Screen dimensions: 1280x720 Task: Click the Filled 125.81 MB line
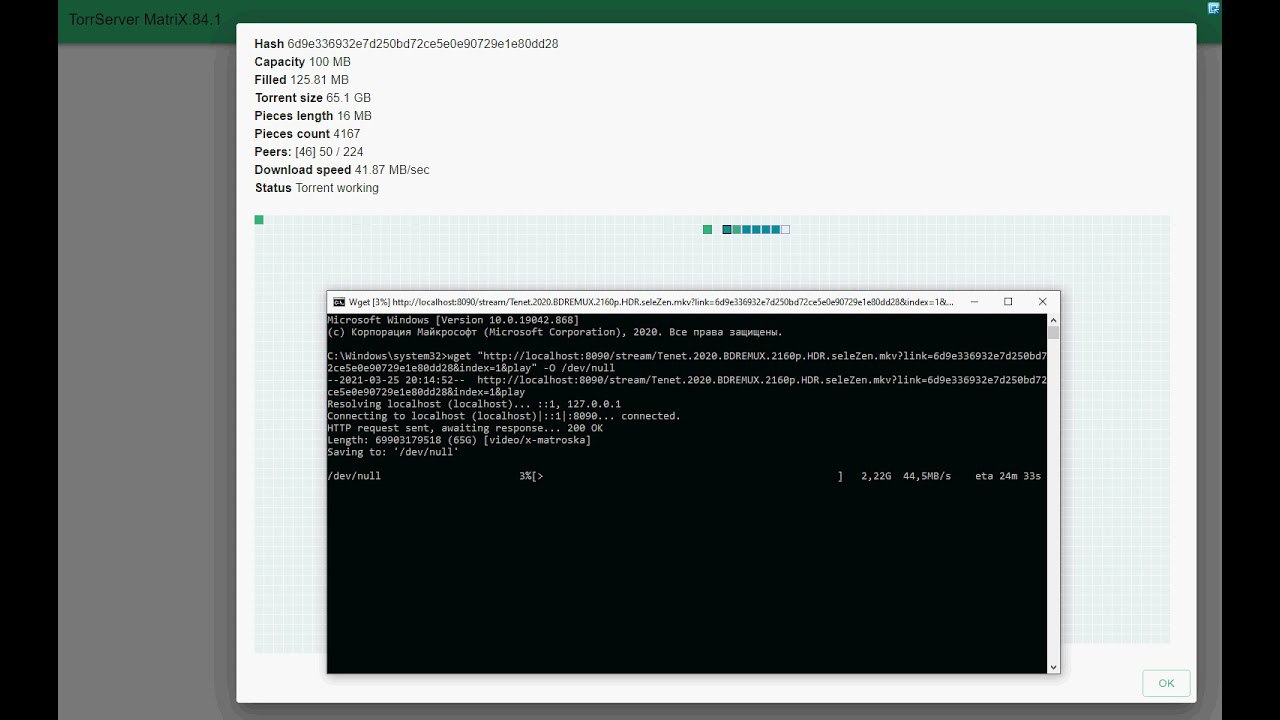[302, 80]
